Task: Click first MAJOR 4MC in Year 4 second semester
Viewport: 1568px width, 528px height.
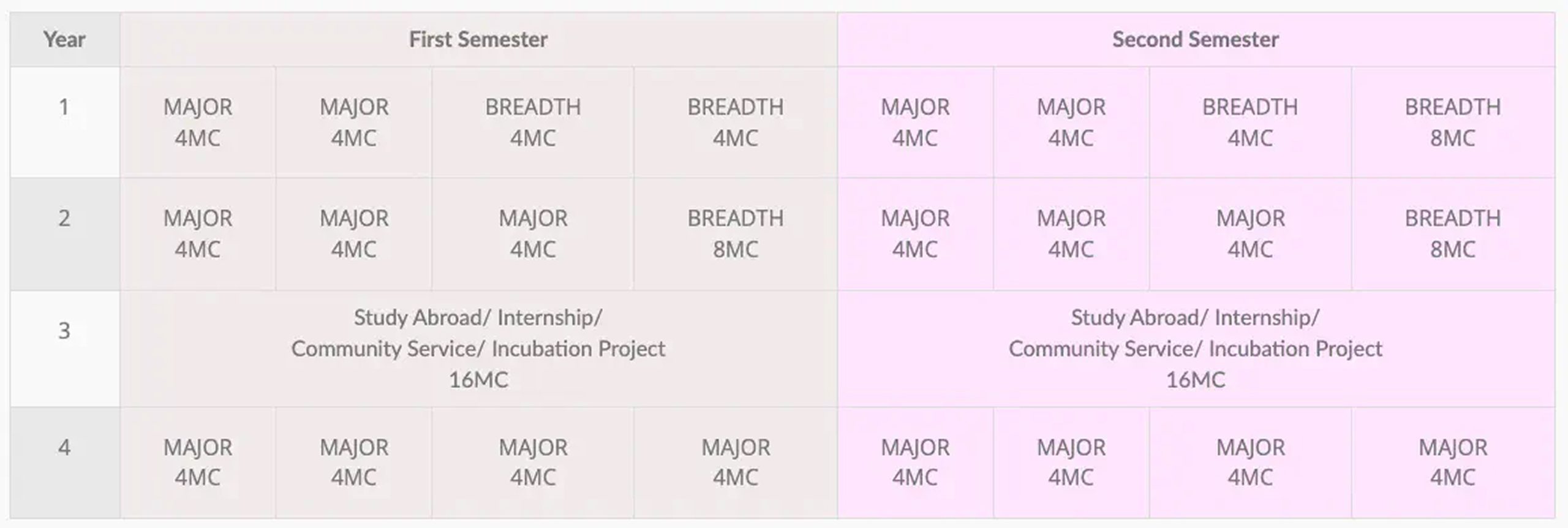Action: pyautogui.click(x=915, y=463)
